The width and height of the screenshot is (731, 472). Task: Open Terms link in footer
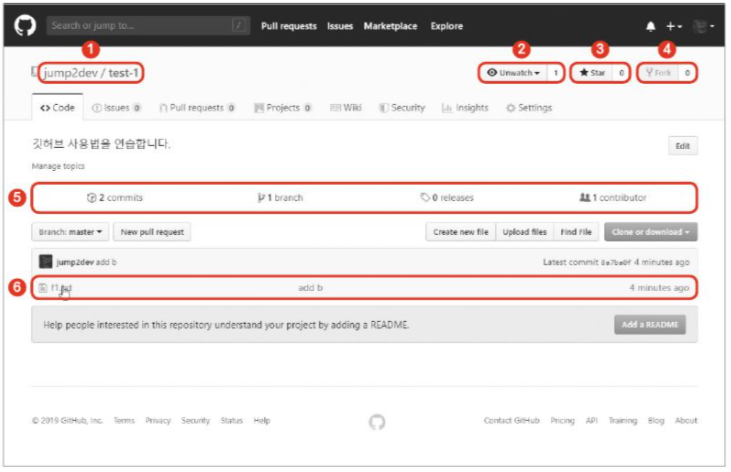[x=124, y=421]
